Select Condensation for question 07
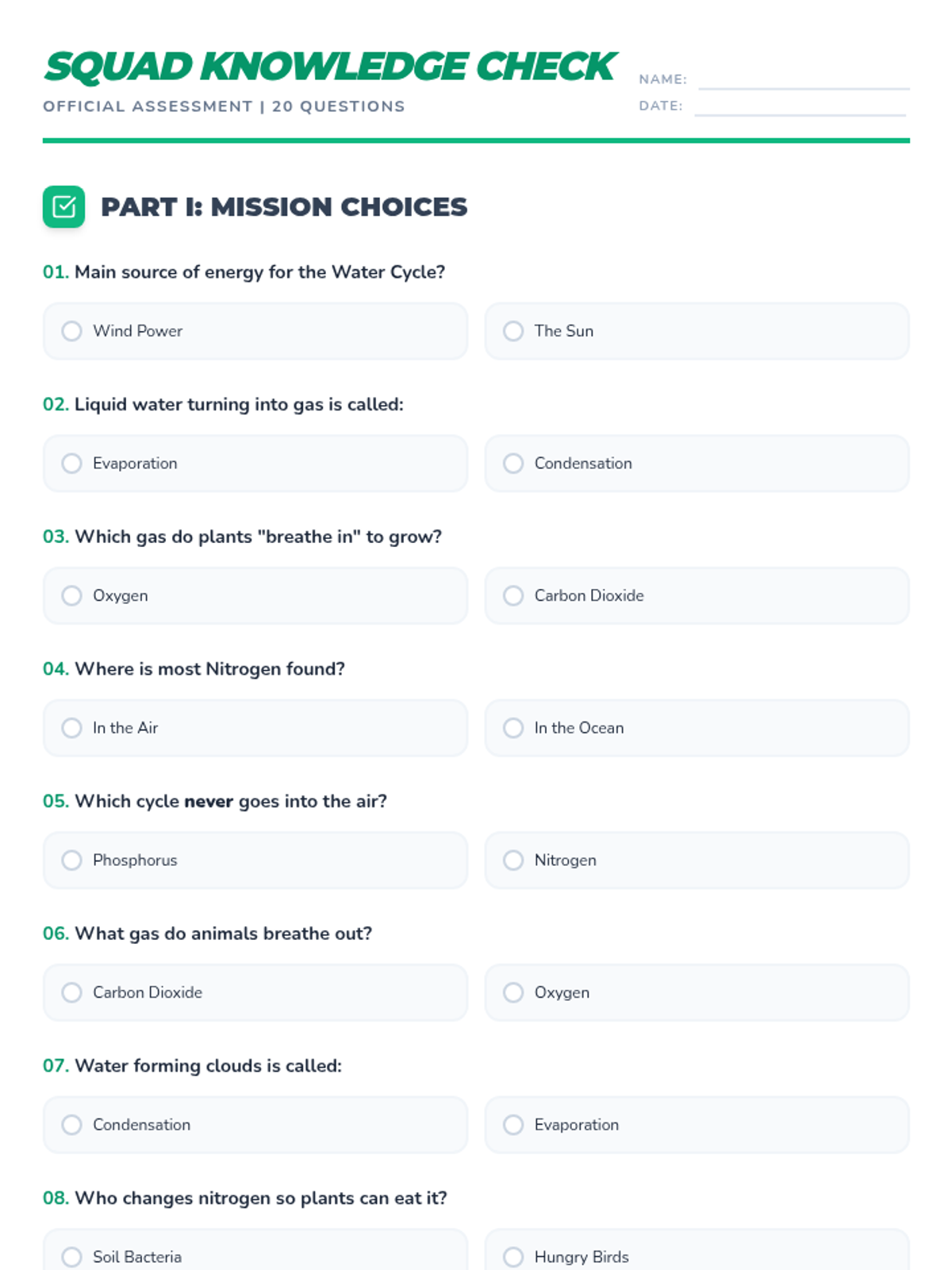 click(72, 1125)
